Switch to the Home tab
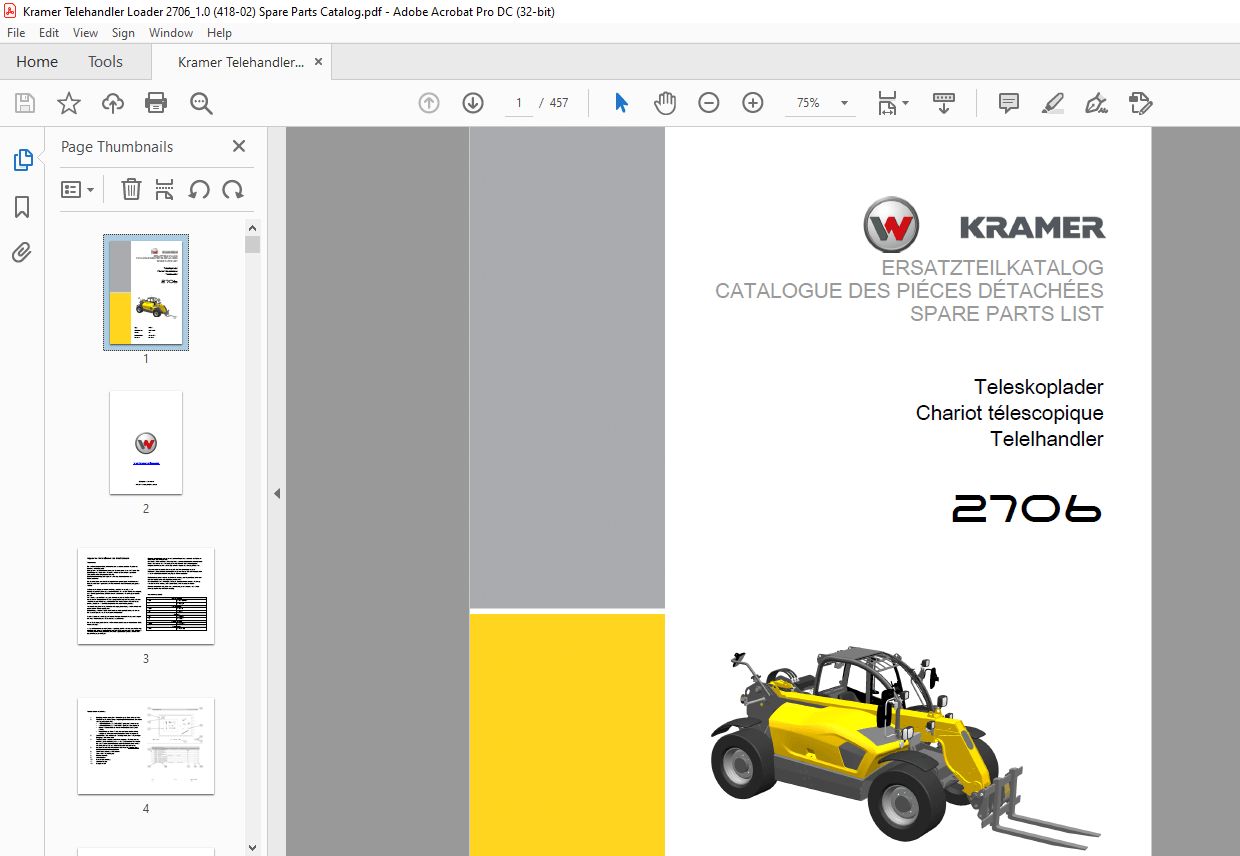The image size is (1240, 856). (x=37, y=61)
